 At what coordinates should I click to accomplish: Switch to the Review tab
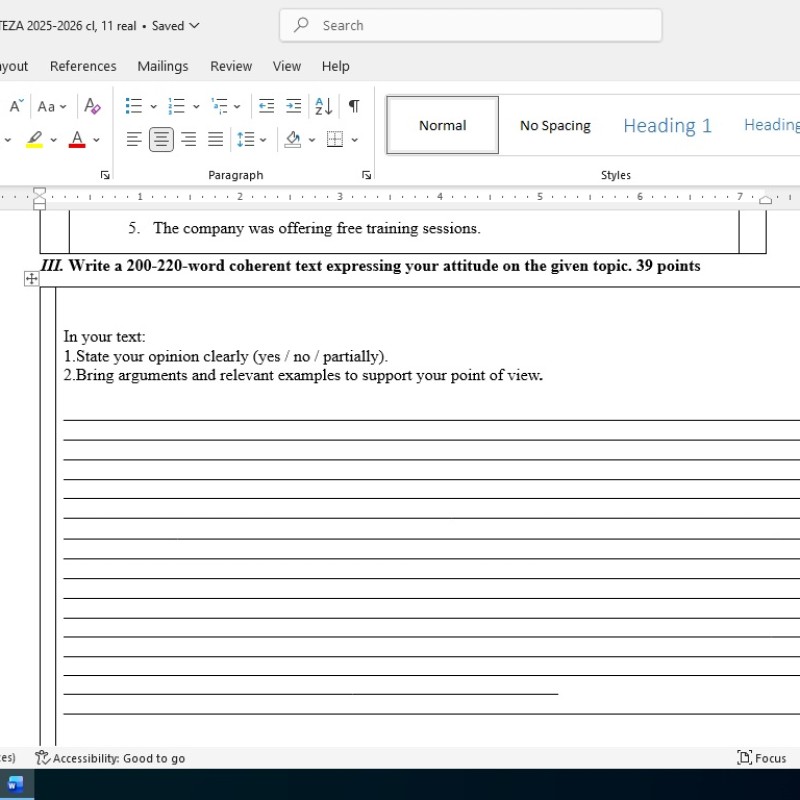(x=230, y=66)
